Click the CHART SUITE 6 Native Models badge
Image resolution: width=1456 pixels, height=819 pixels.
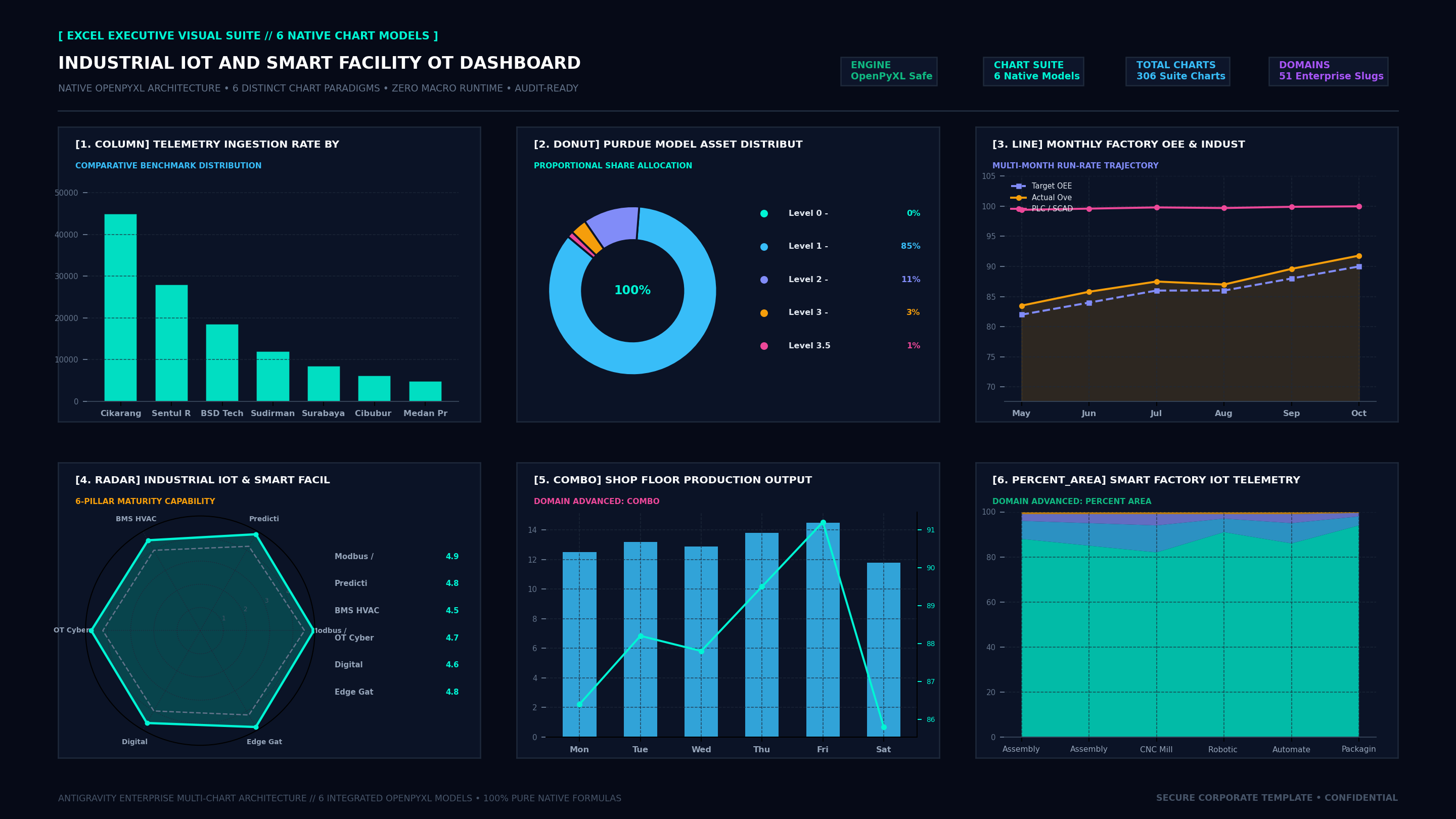tap(1033, 71)
